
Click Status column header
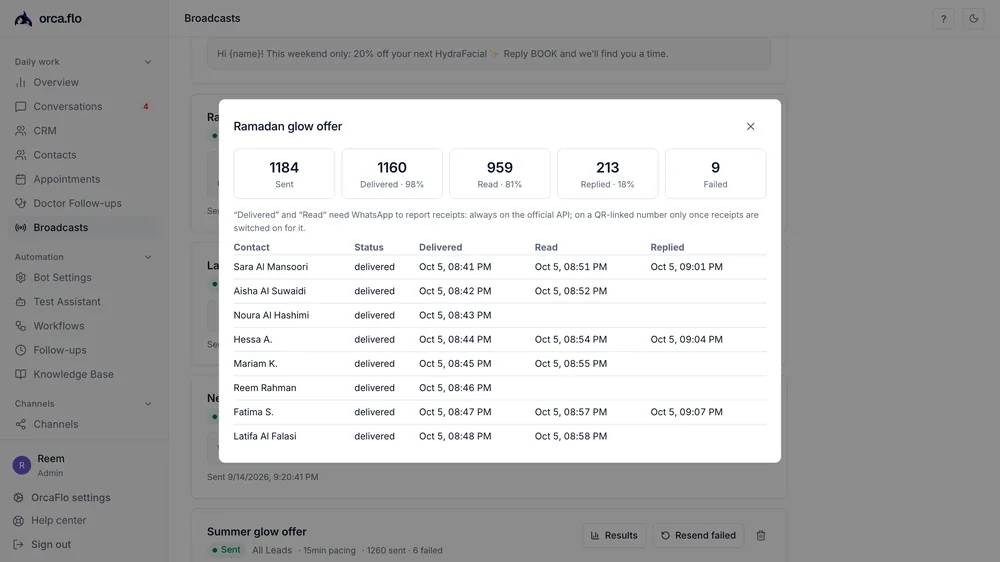pos(369,248)
